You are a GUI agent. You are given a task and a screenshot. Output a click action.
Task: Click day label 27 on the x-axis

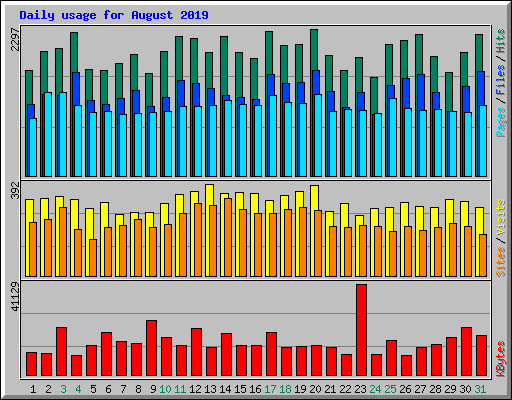420,389
